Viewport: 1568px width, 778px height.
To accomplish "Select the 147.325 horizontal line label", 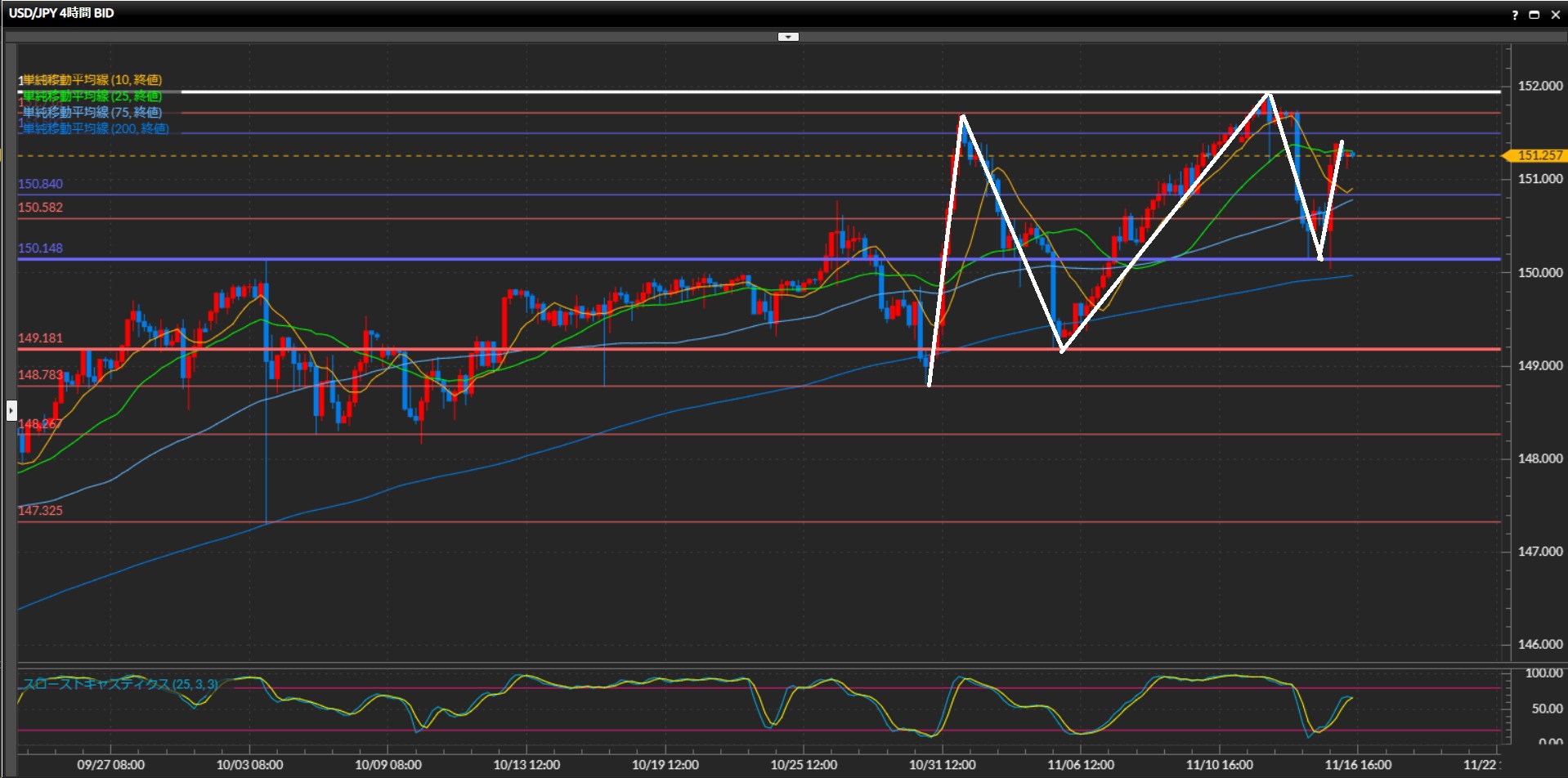I will 41,511.
